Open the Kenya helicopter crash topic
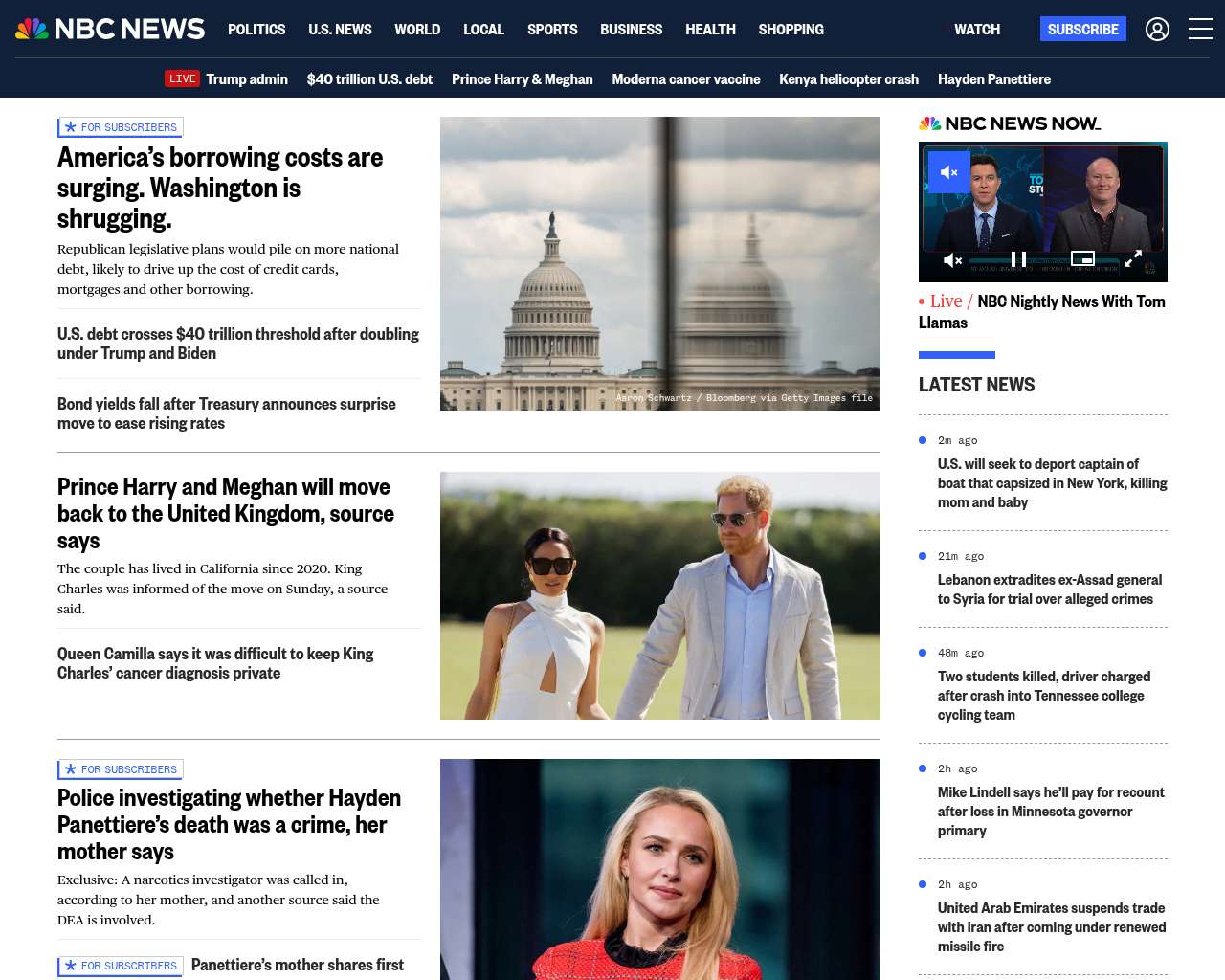Viewport: 1225px width, 980px height. click(849, 79)
